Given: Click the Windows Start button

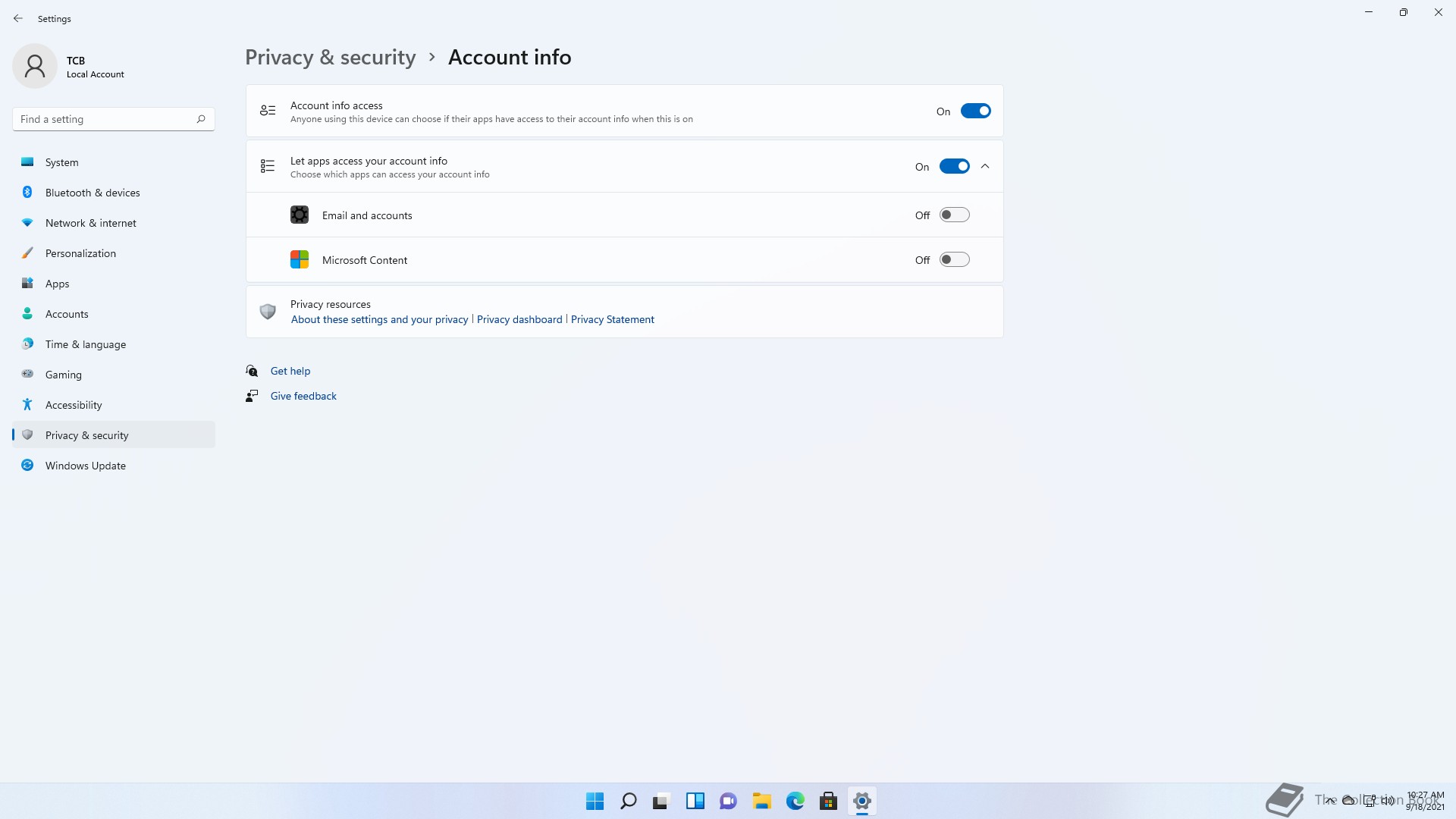Looking at the screenshot, I should click(595, 801).
